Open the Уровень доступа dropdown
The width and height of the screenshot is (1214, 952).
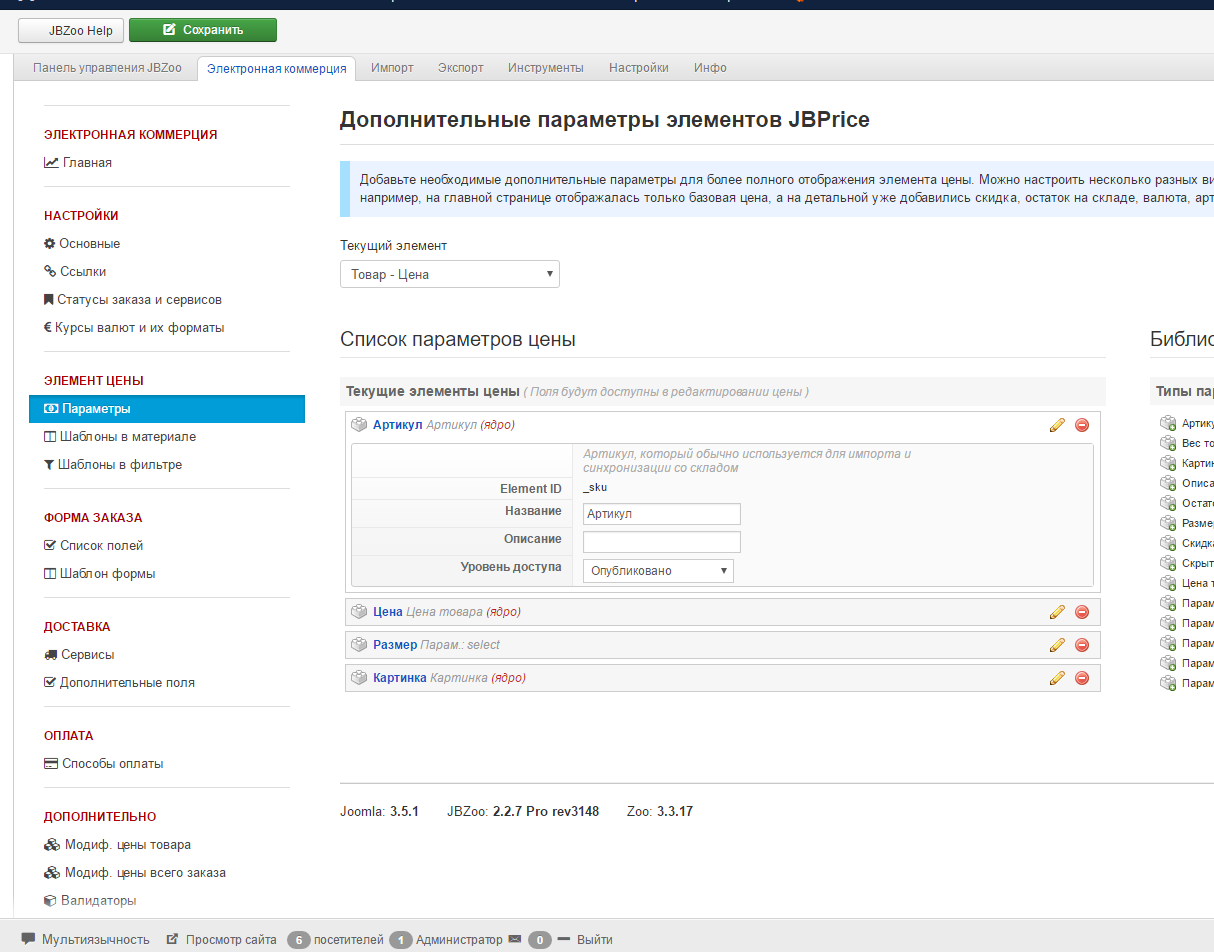click(658, 571)
